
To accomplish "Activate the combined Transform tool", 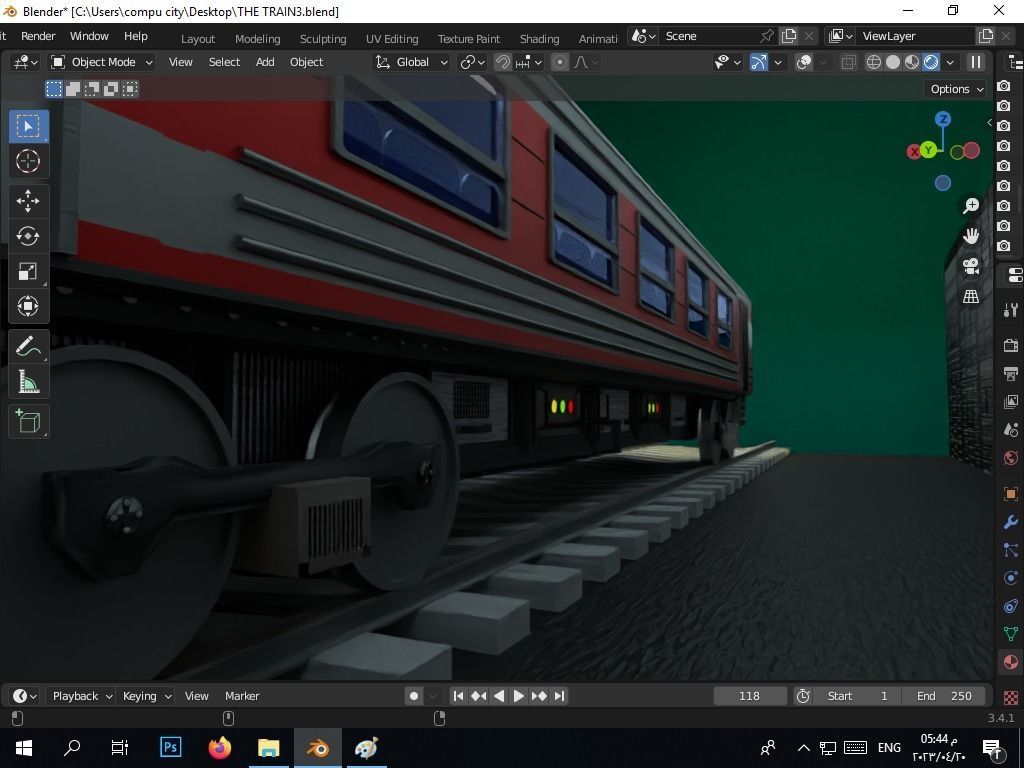I will 28,306.
